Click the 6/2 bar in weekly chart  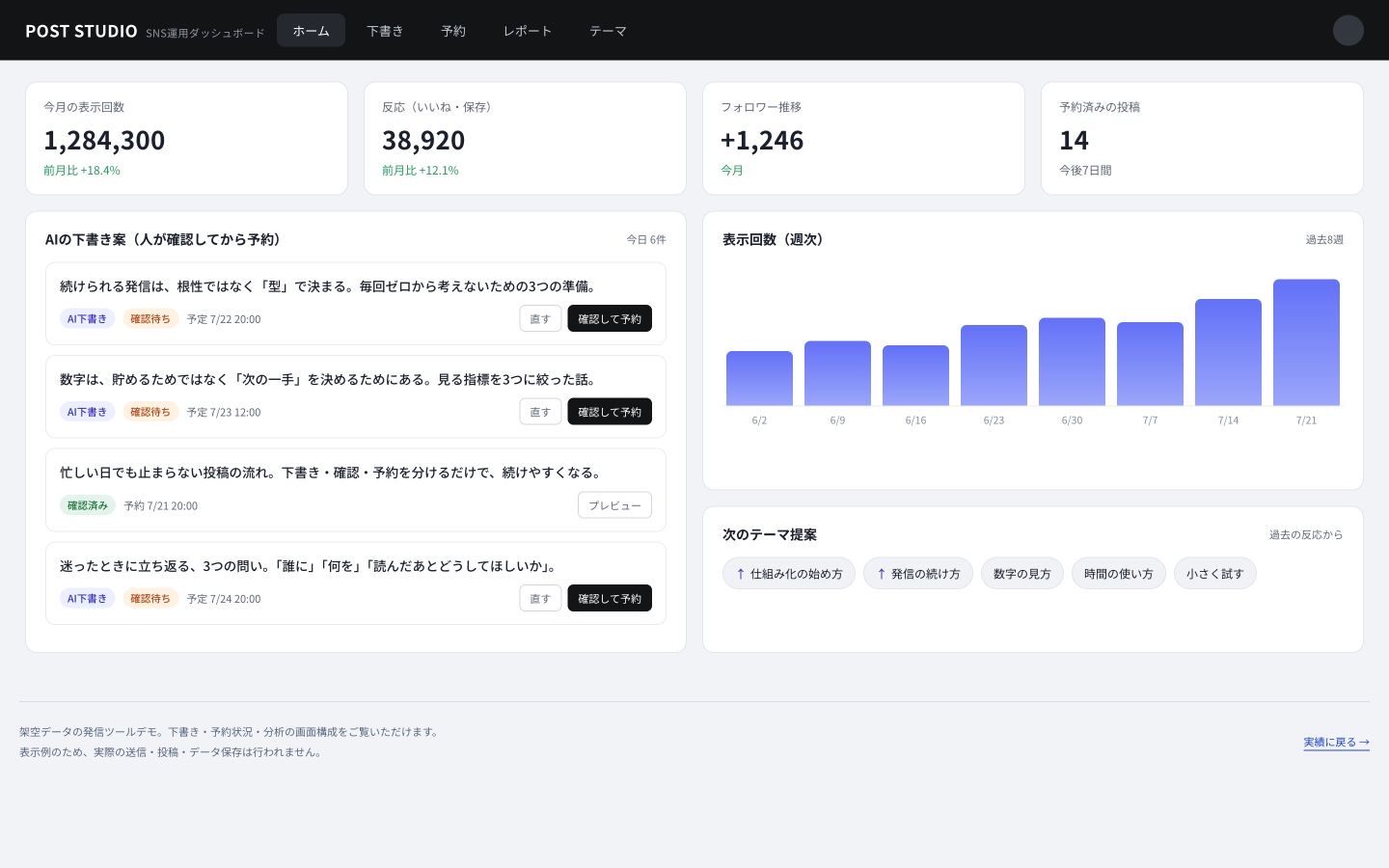pyautogui.click(x=759, y=378)
